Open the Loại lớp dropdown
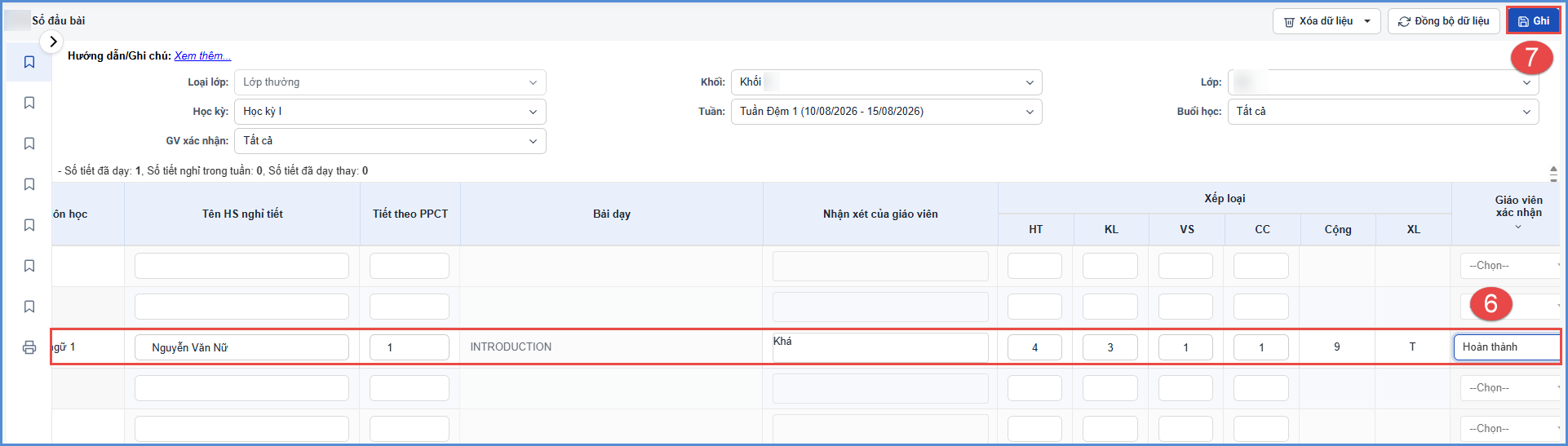This screenshot has height=446, width=1568. [x=390, y=82]
